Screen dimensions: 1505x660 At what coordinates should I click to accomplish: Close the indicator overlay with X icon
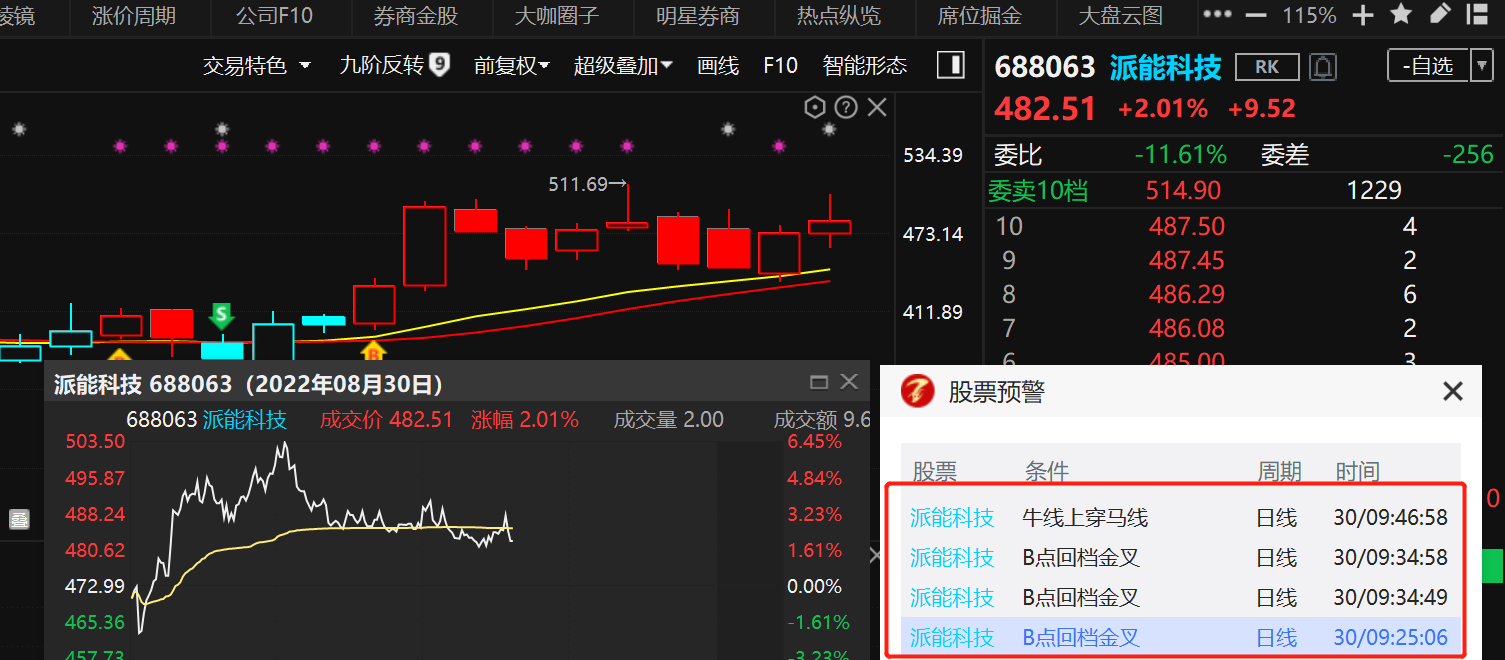pos(877,107)
